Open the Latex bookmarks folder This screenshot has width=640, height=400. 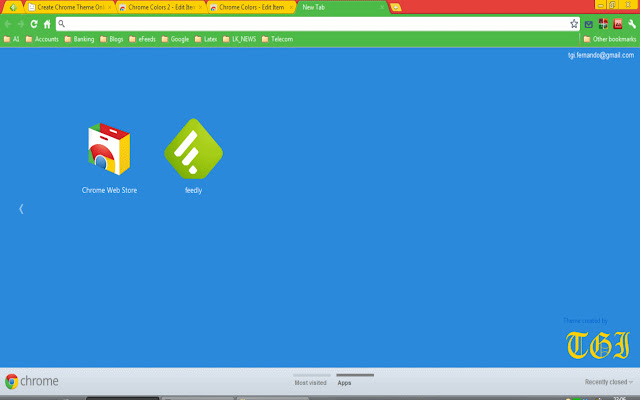(x=206, y=39)
